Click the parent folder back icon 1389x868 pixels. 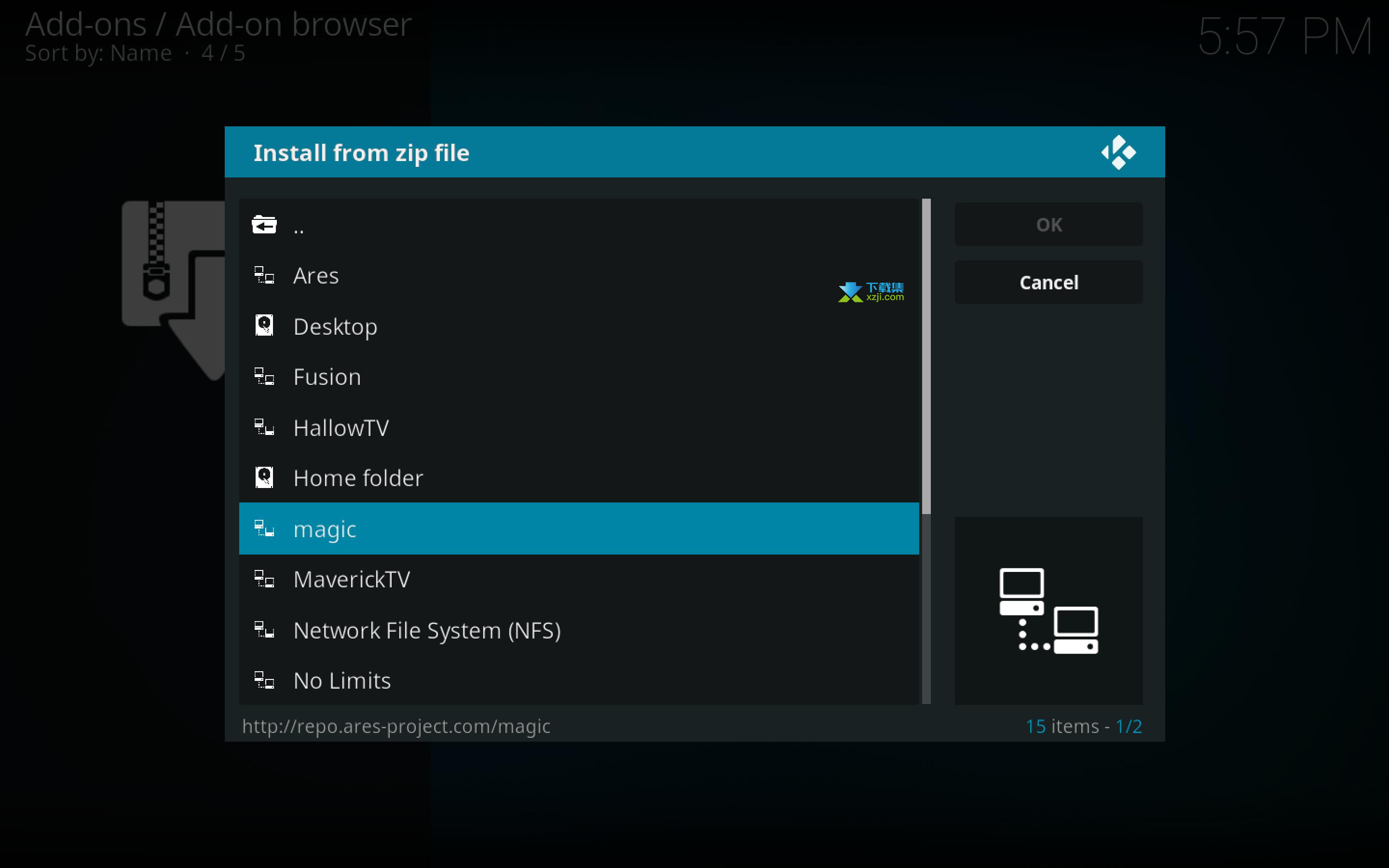pyautogui.click(x=264, y=224)
